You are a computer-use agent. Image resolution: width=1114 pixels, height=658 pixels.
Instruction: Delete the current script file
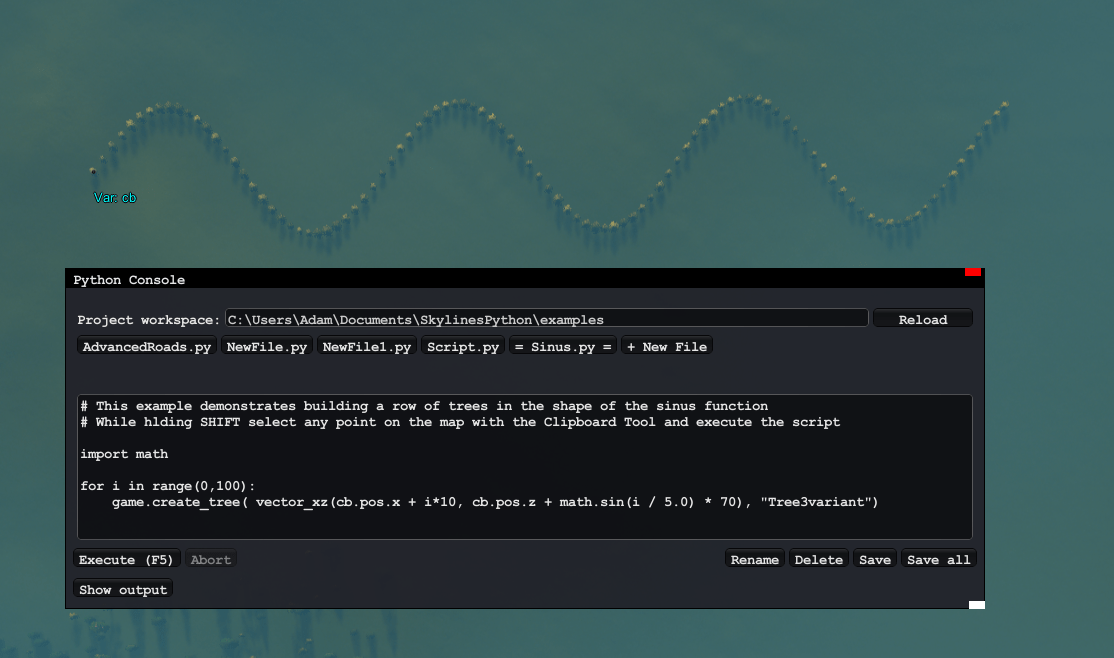coord(818,560)
